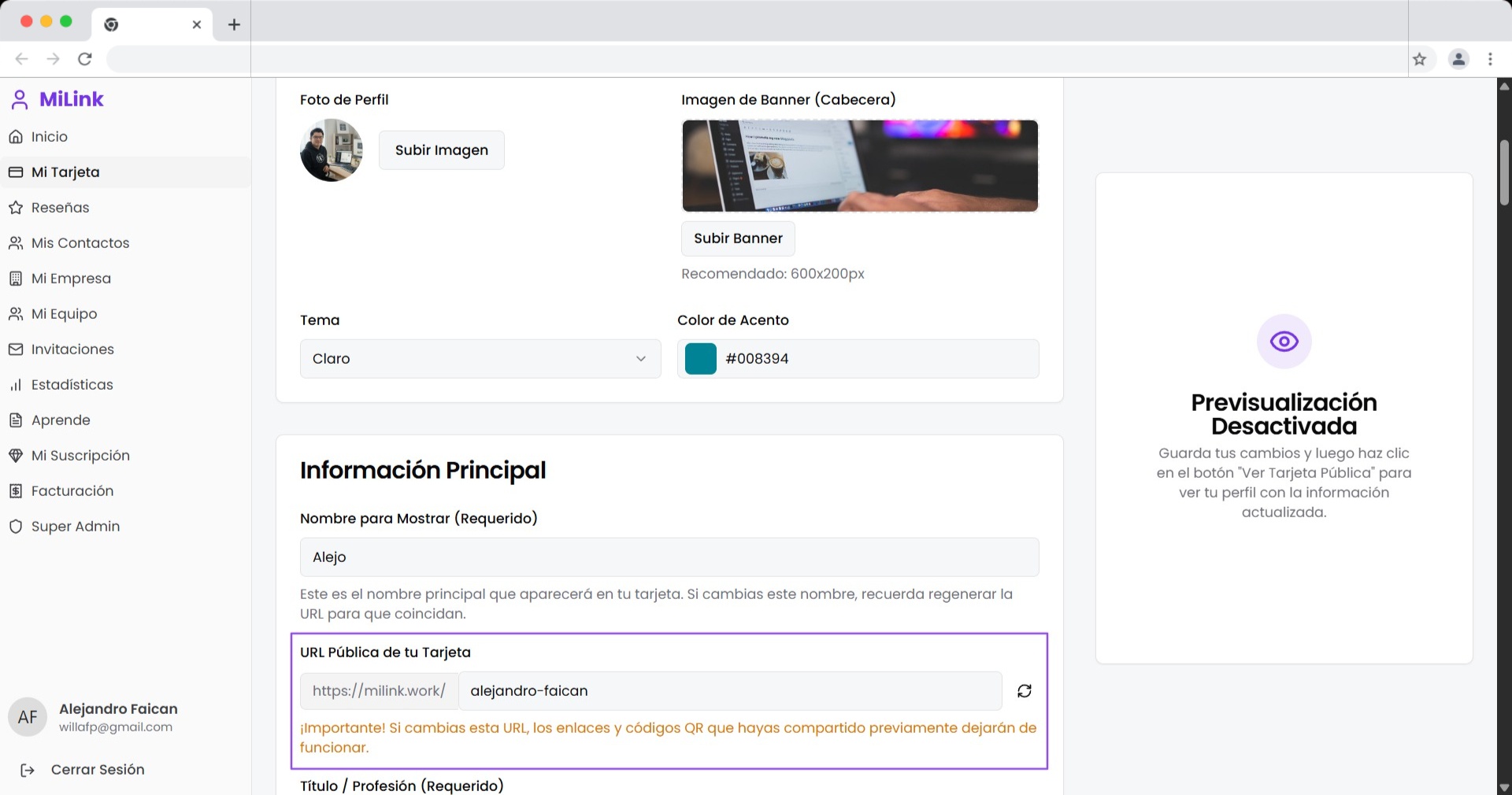
Task: Click the Cerrar Sesión logout icon
Action: [x=28, y=770]
